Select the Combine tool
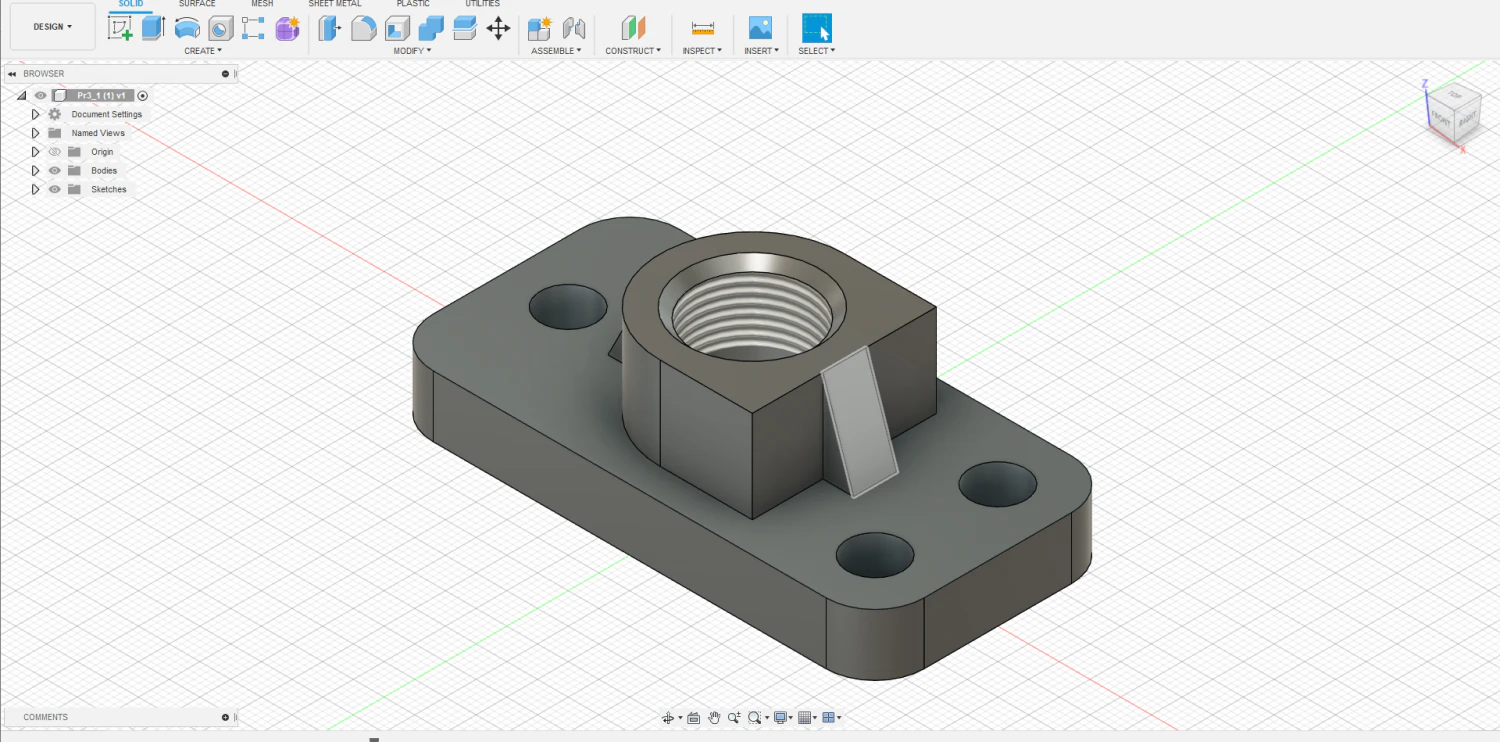 click(x=431, y=28)
